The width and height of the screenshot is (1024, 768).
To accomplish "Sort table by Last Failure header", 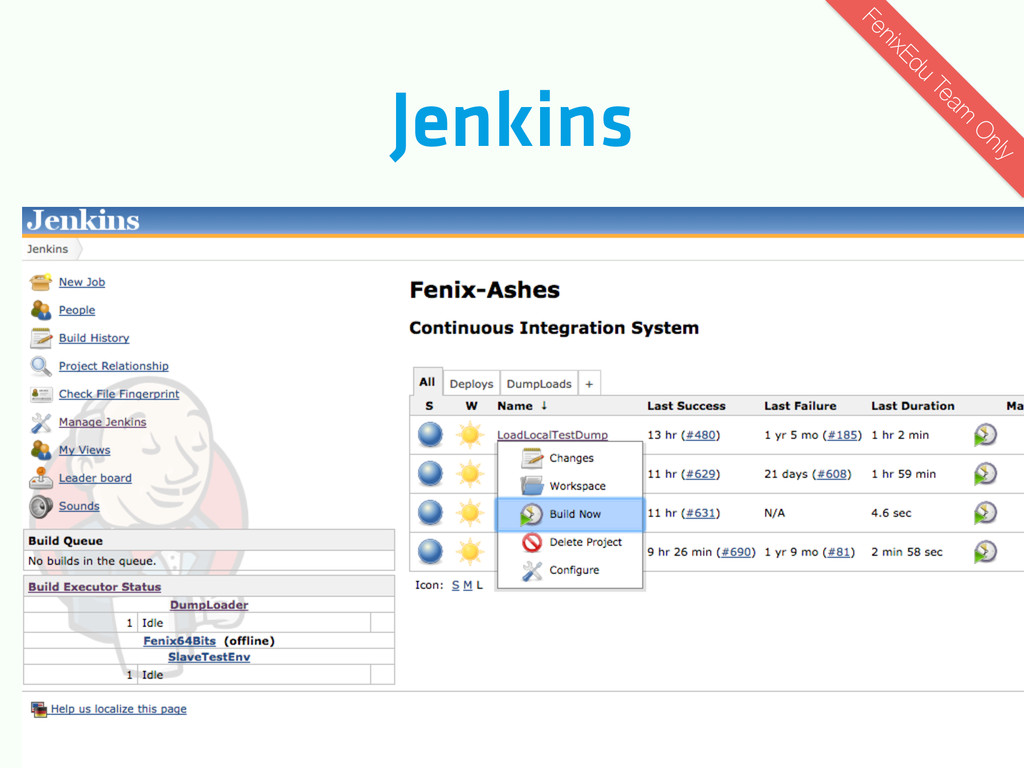I will pos(800,406).
